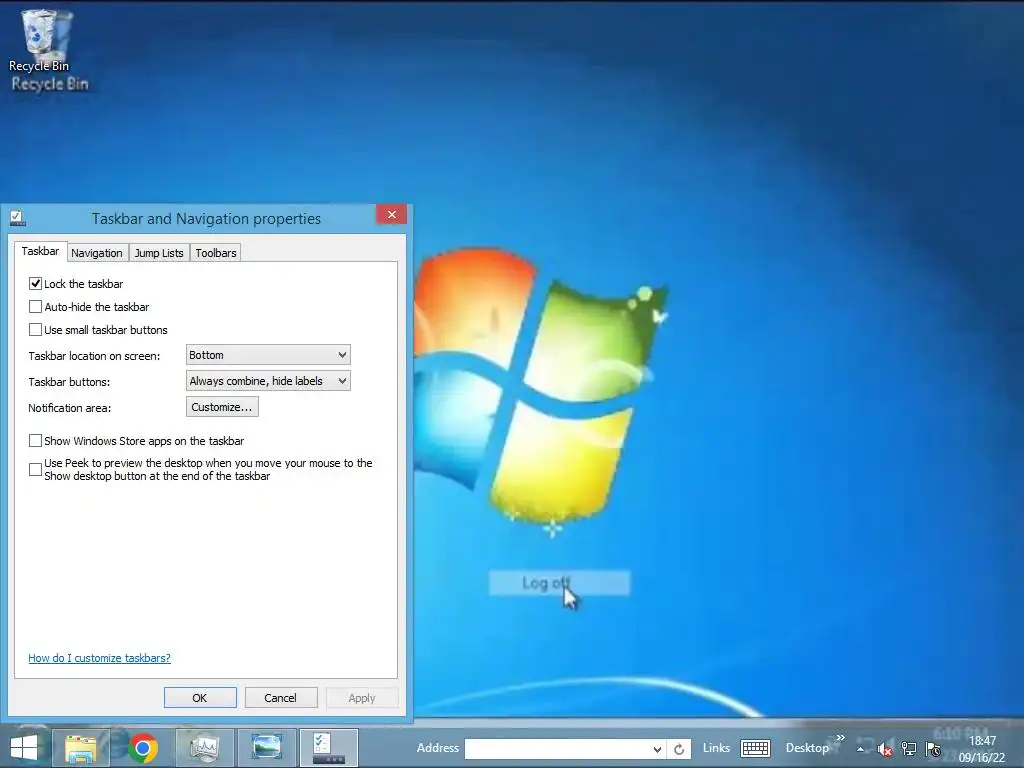Open the network tray icon
Viewport: 1024px width, 768px height.
click(908, 749)
